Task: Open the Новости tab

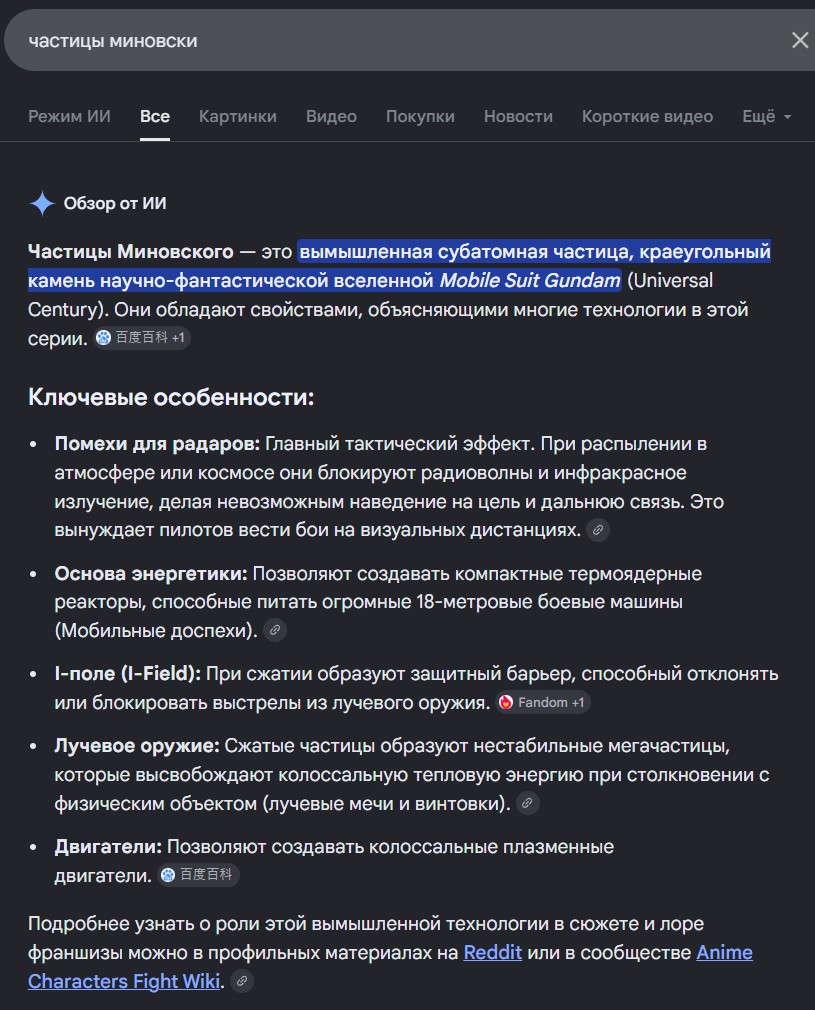Action: tap(518, 117)
